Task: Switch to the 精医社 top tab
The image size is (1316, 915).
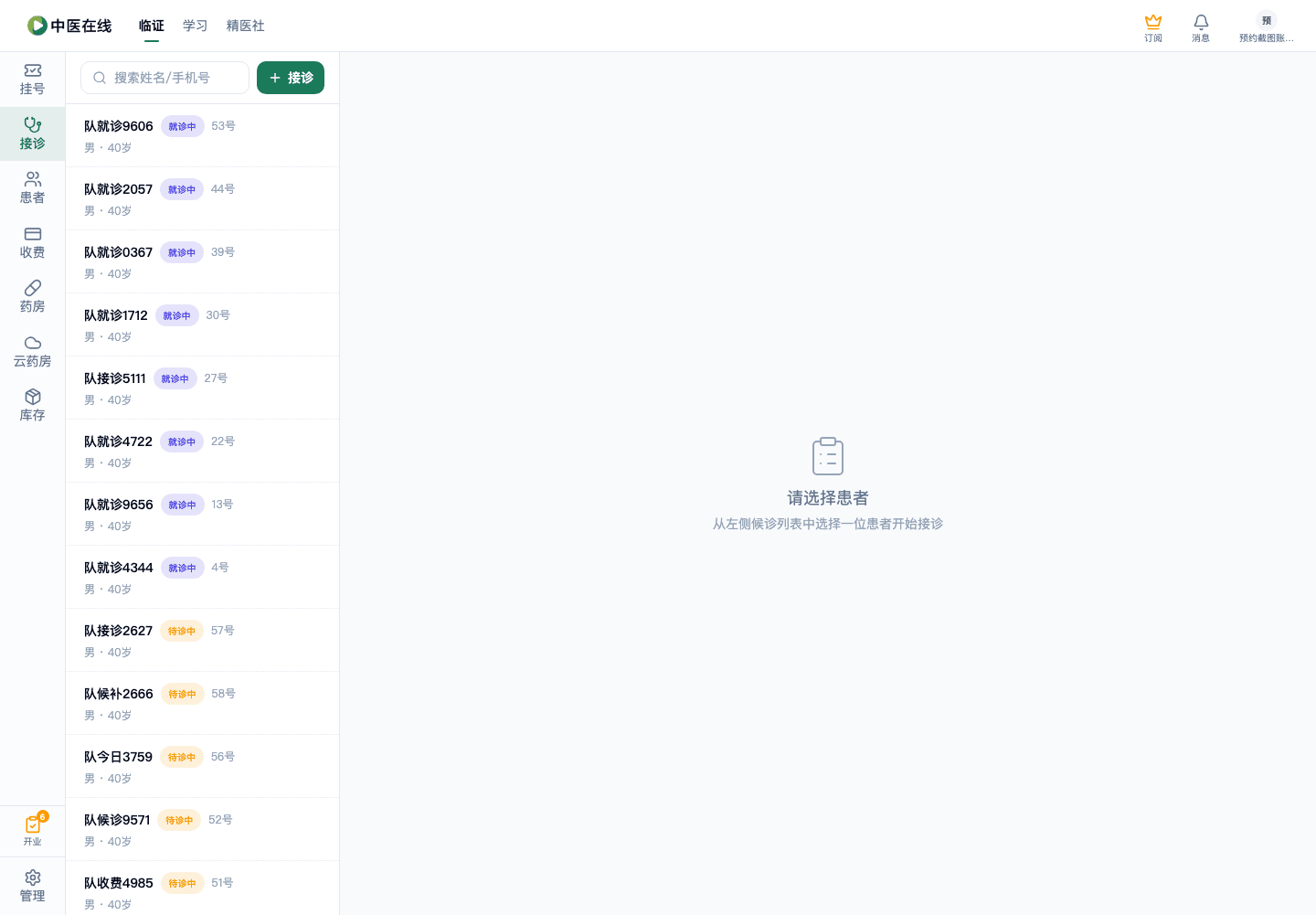Action: (245, 26)
